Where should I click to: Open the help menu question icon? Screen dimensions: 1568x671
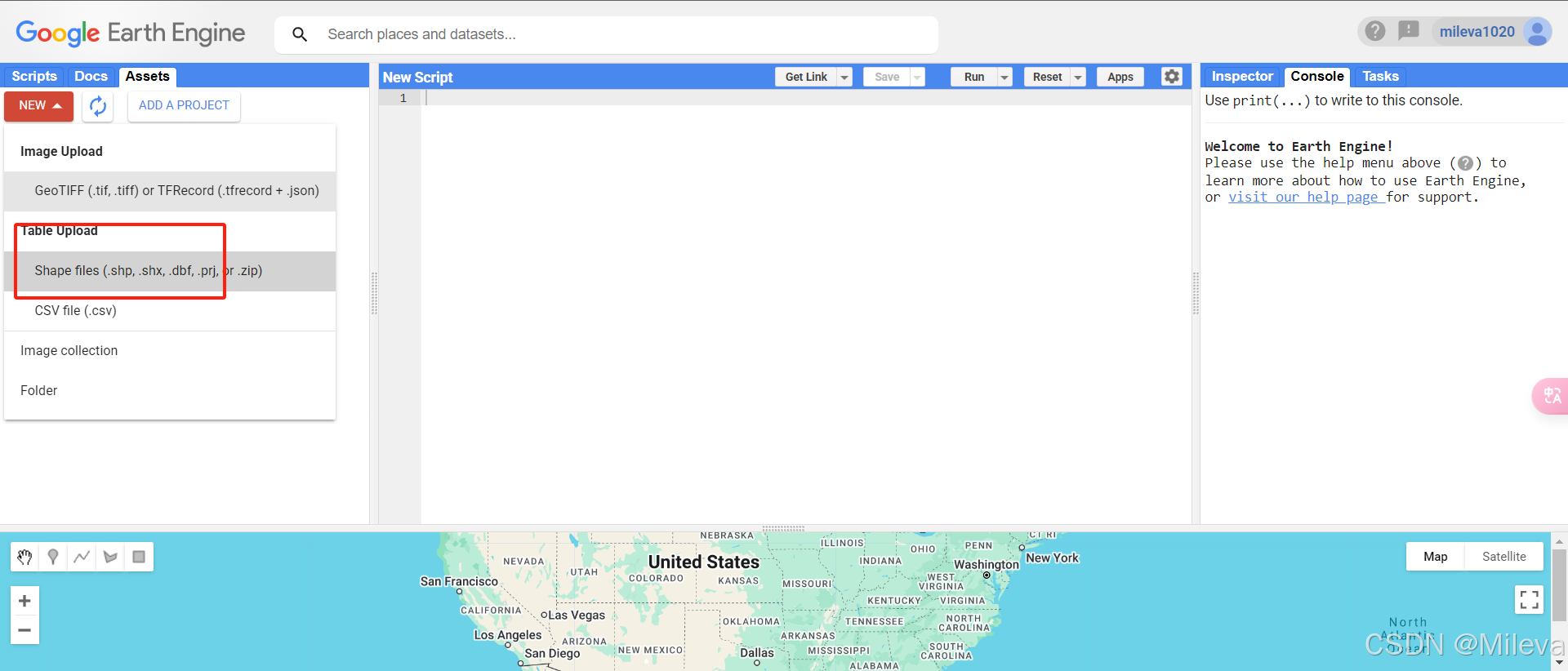(1375, 31)
